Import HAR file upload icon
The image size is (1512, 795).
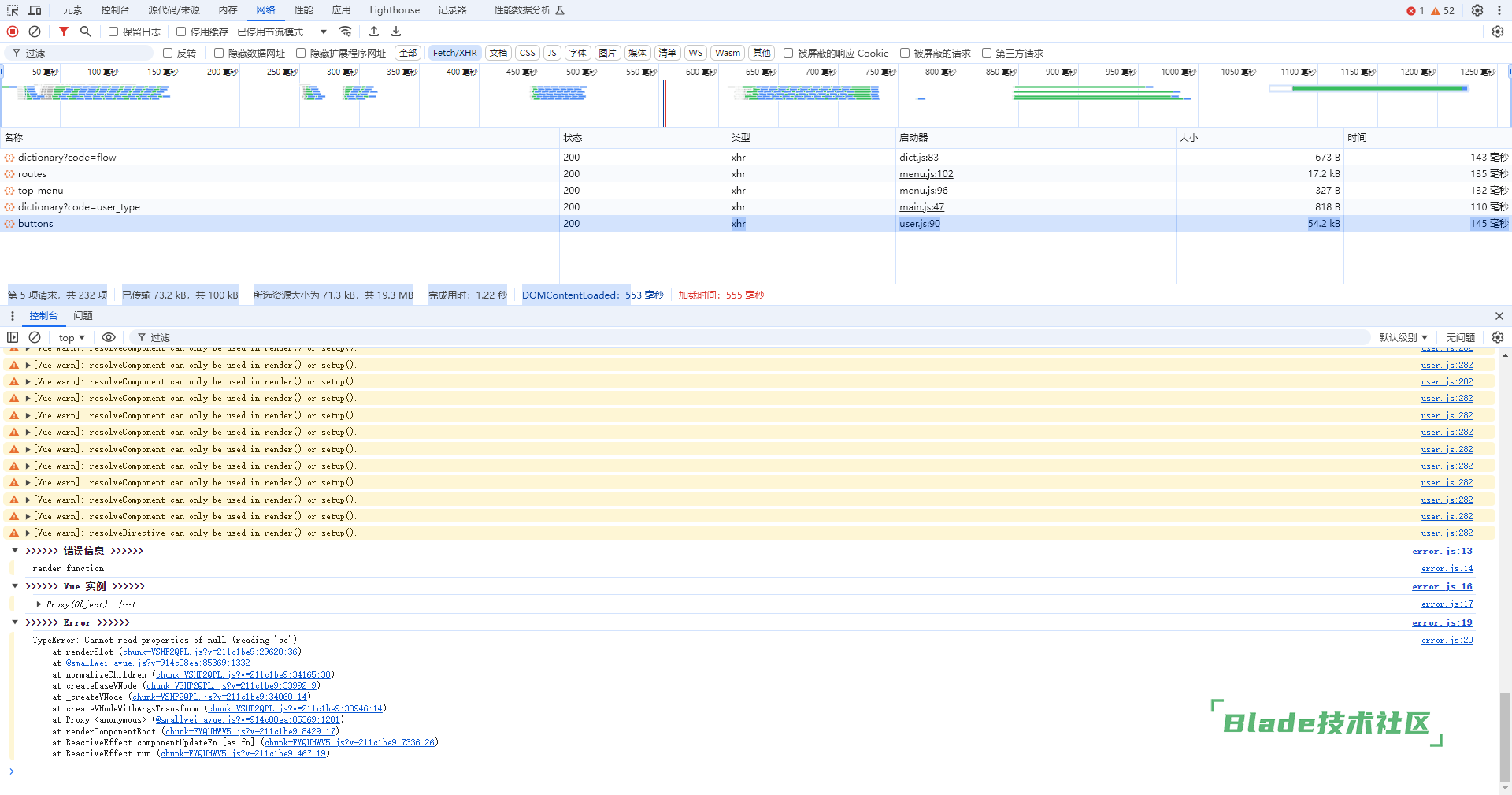pos(374,32)
